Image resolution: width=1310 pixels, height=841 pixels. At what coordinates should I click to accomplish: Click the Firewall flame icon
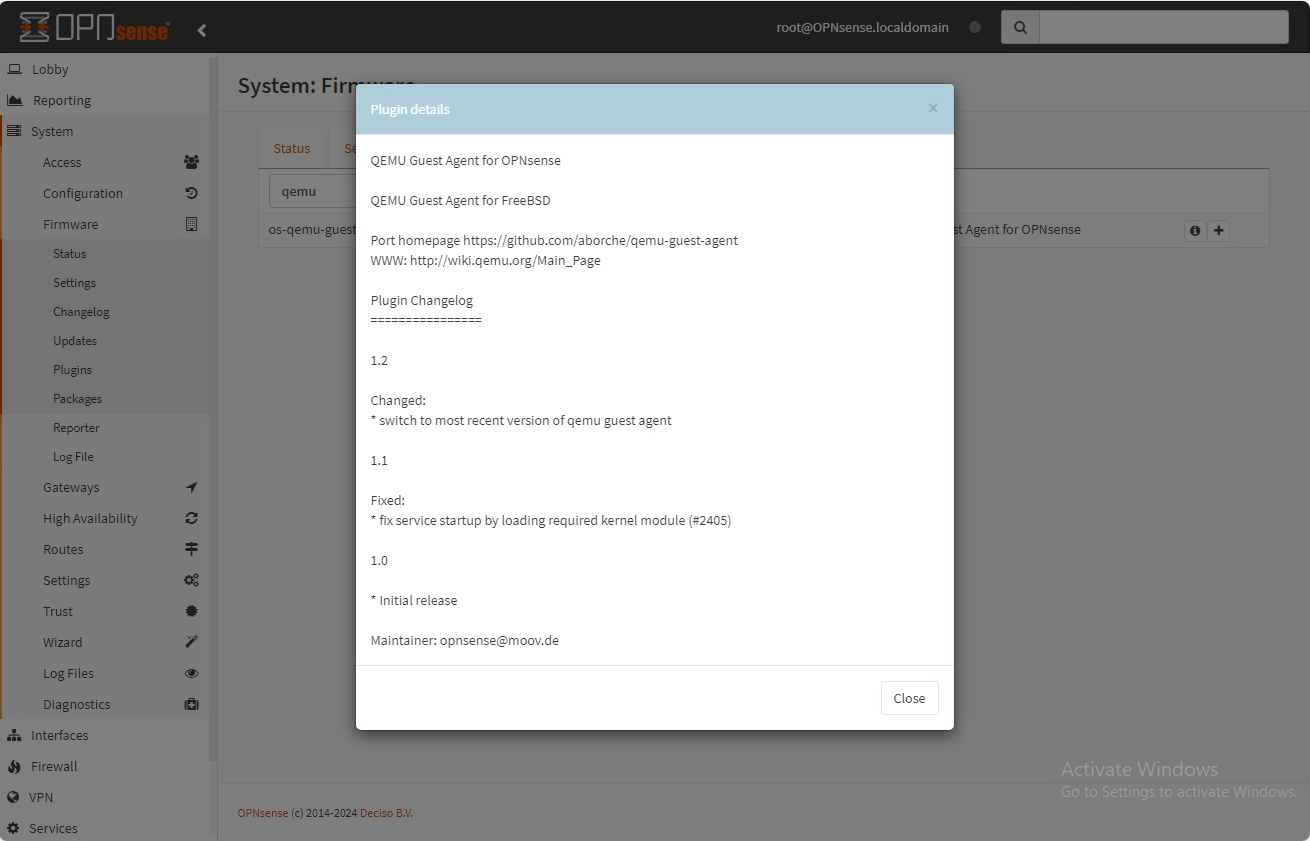click(x=14, y=766)
